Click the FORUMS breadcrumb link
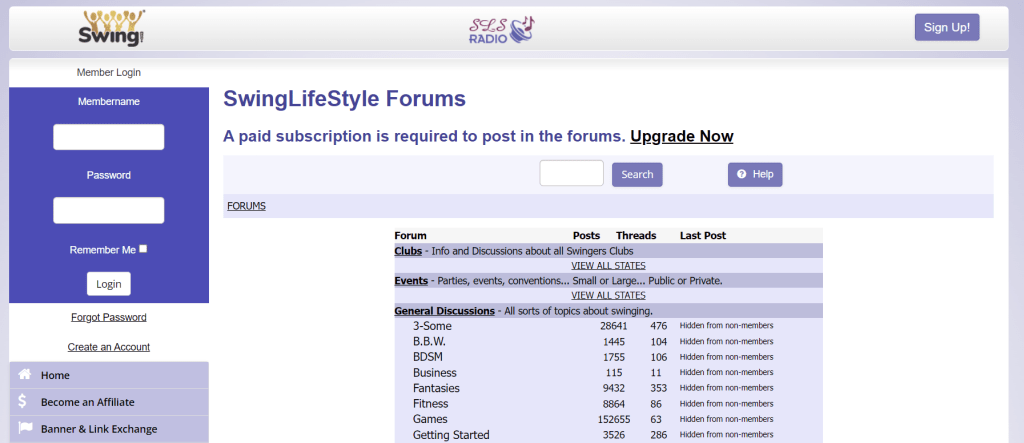This screenshot has width=1024, height=443. click(246, 206)
